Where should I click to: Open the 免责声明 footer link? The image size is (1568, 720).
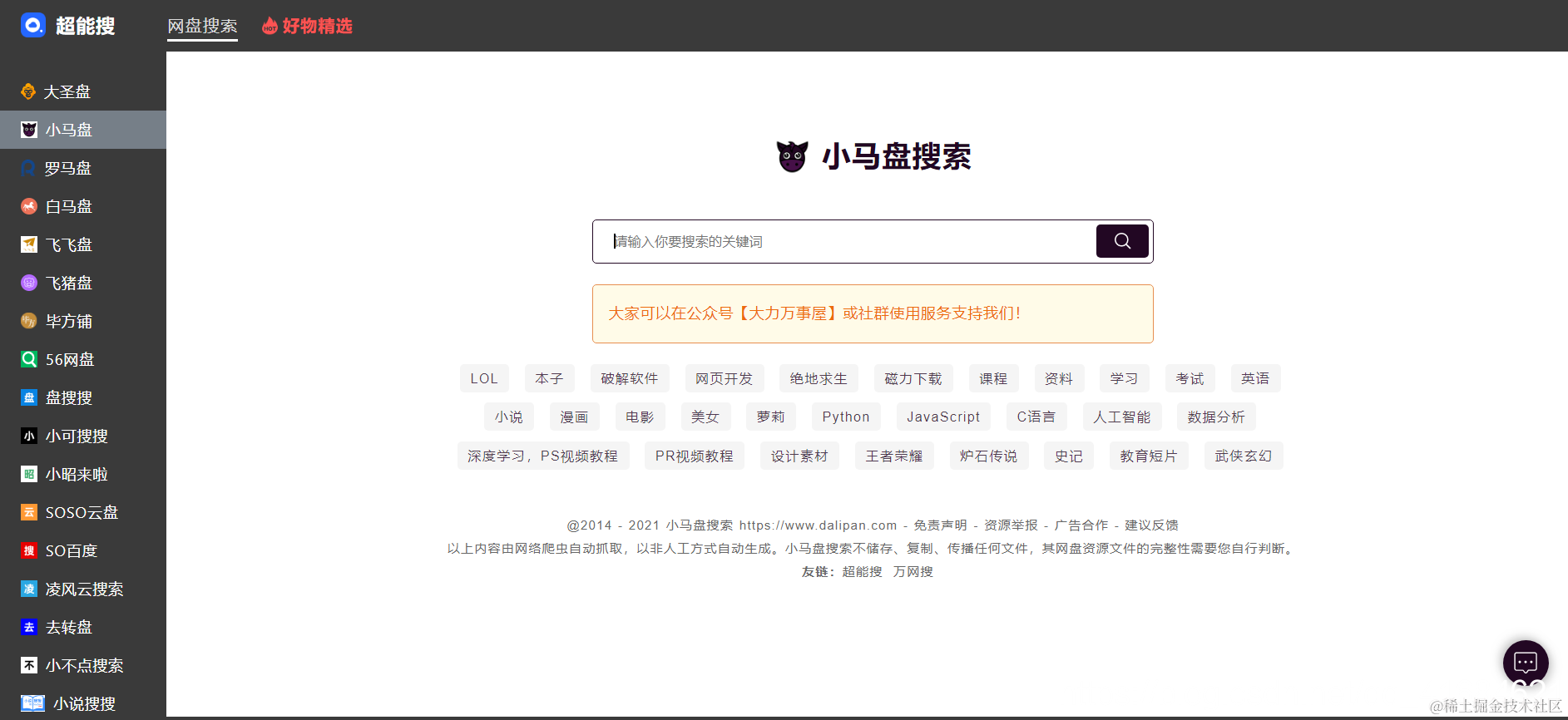(941, 525)
